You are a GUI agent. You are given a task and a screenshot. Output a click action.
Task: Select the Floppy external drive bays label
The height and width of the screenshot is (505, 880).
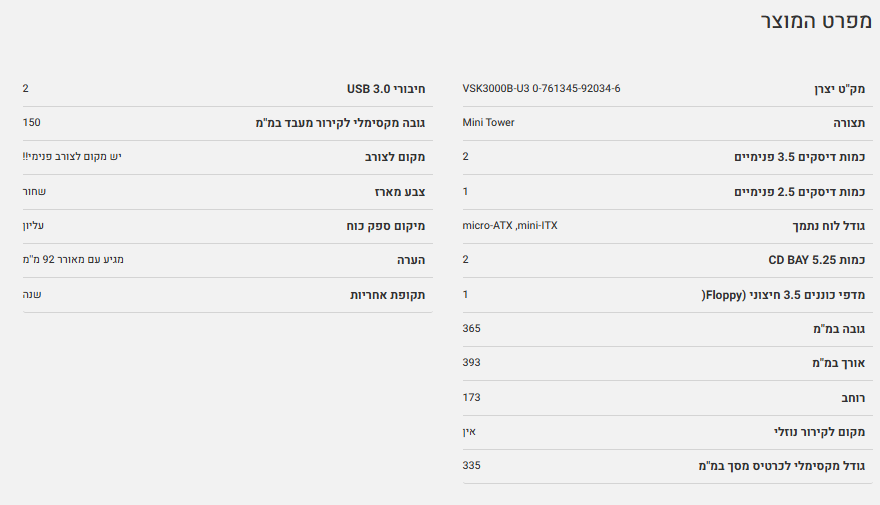click(x=783, y=295)
